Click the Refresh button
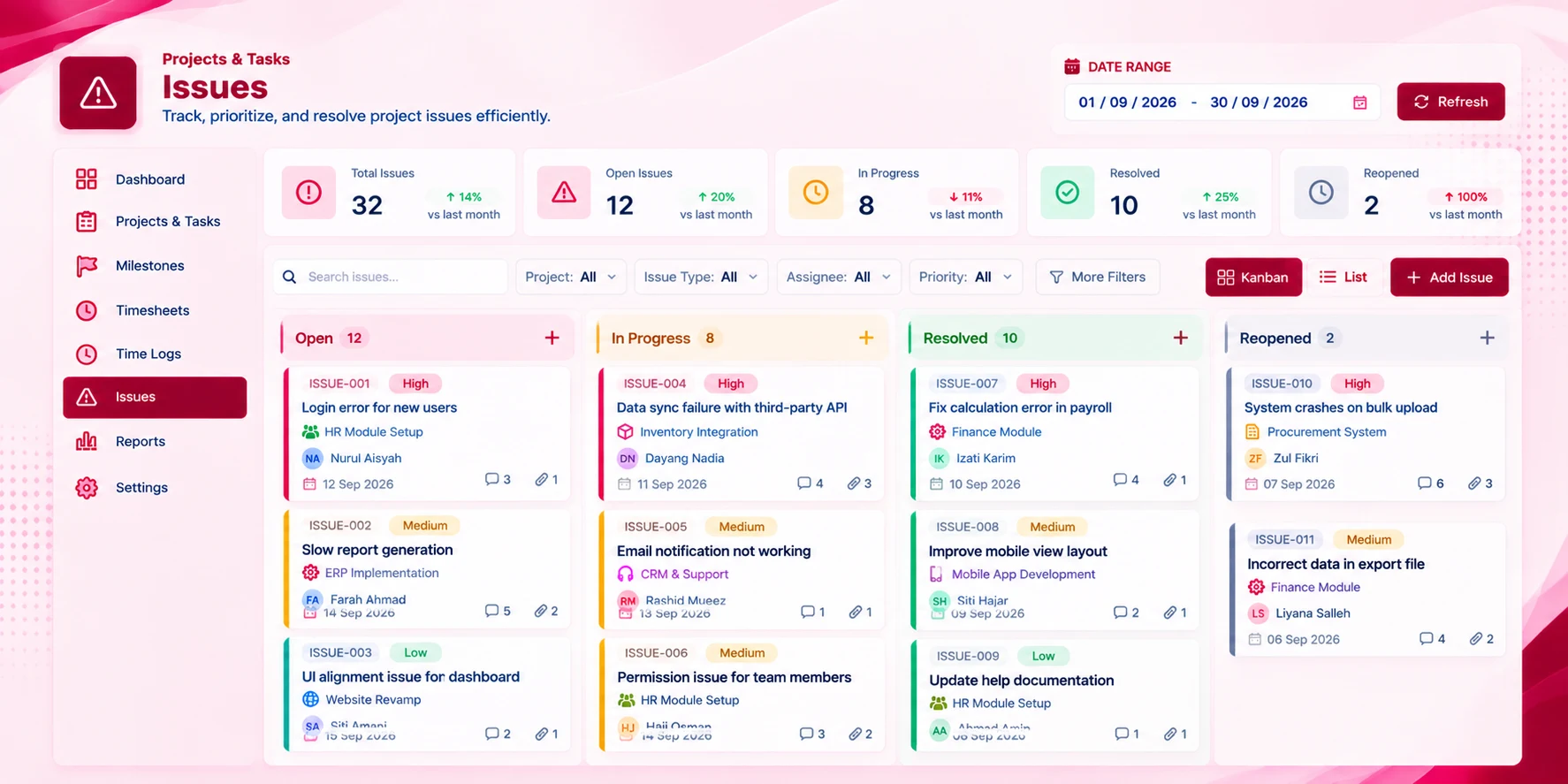 tap(1450, 102)
